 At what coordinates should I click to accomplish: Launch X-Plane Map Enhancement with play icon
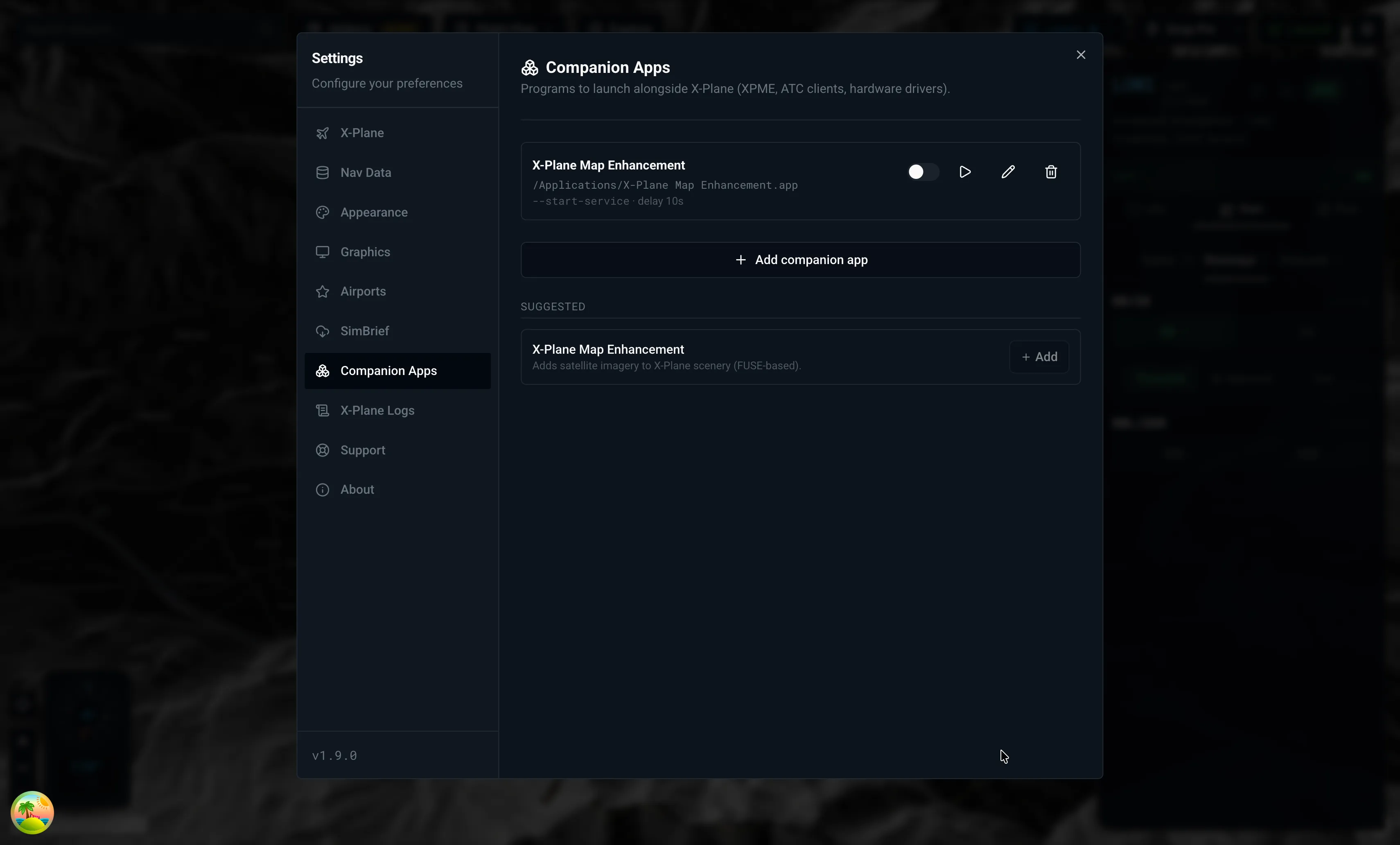coord(965,172)
